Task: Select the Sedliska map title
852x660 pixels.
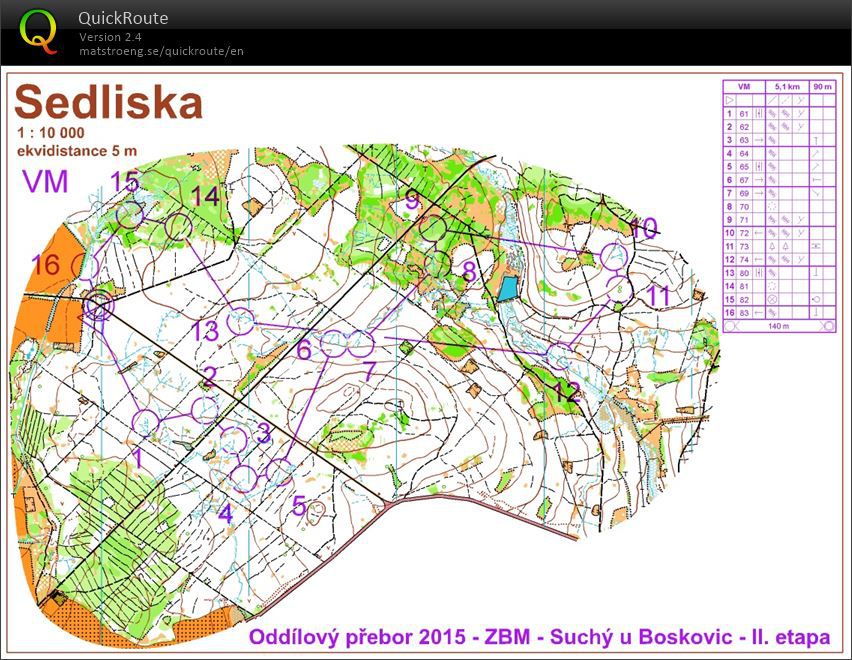Action: 109,102
